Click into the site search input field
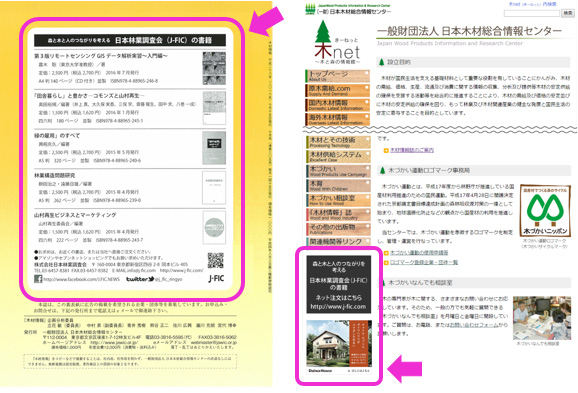Viewport: 578px width, 393px height. point(532,13)
